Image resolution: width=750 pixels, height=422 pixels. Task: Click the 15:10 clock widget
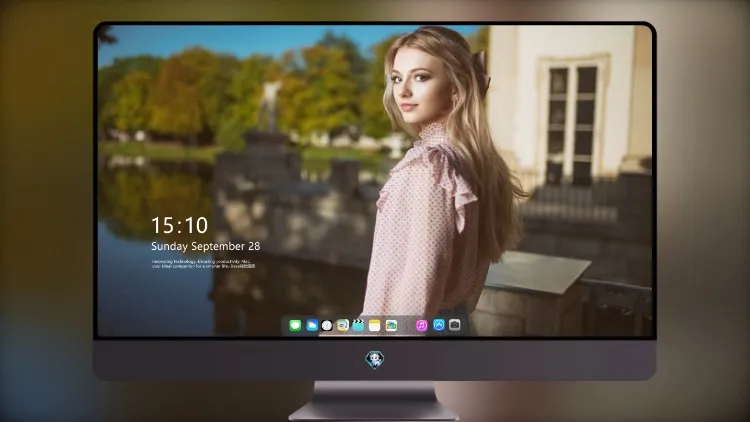click(179, 225)
